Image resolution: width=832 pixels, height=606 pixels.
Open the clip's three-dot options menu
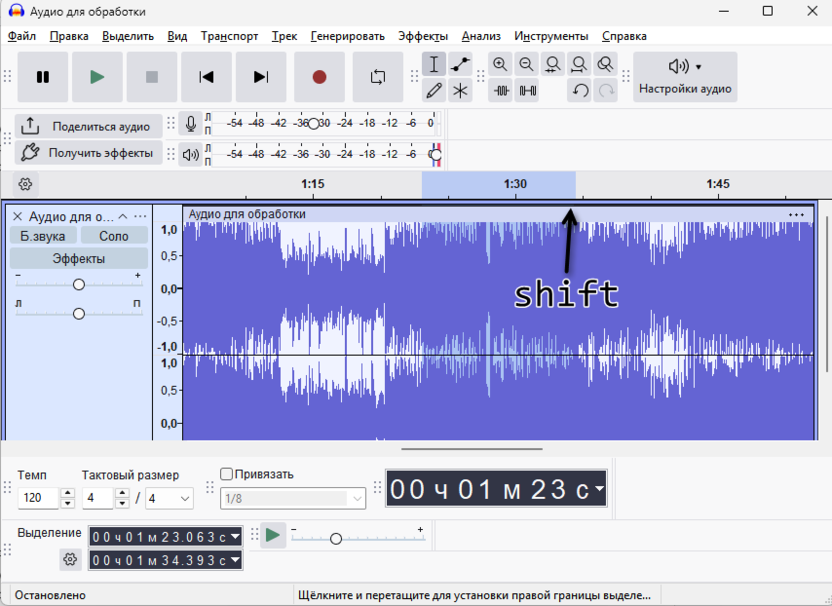796,214
